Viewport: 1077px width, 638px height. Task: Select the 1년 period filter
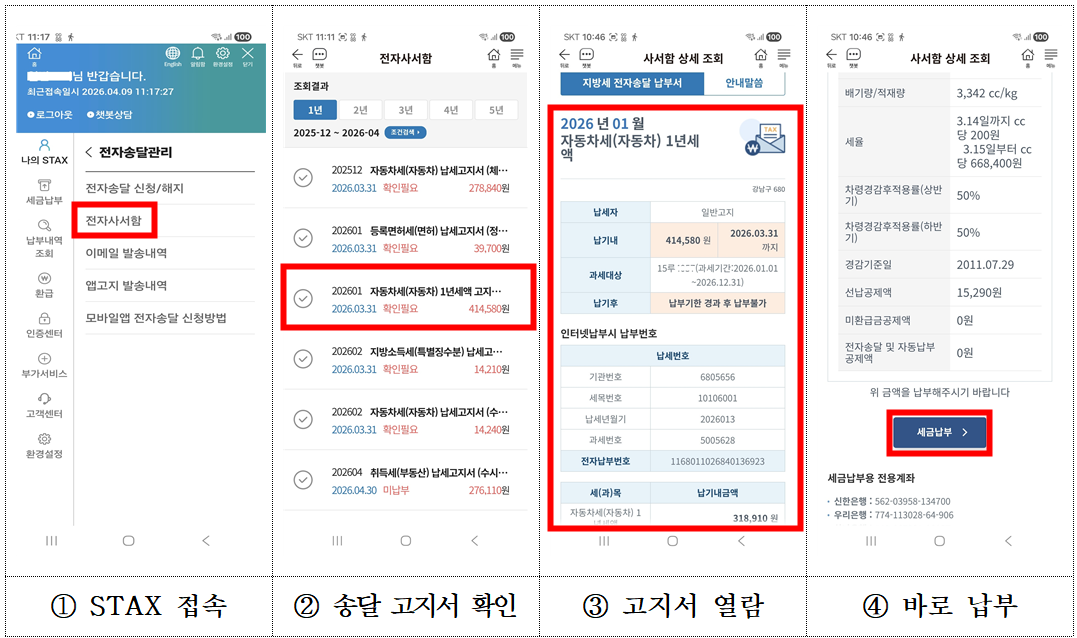pos(315,108)
